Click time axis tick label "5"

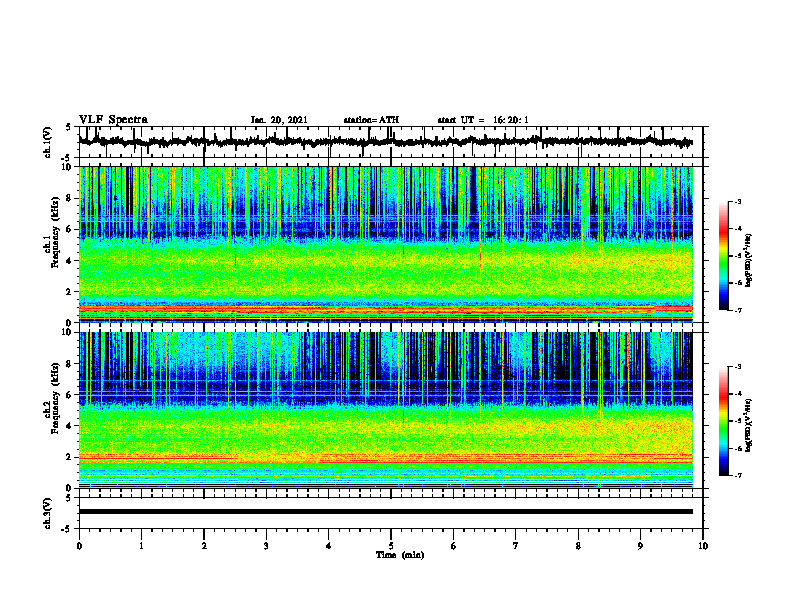click(x=391, y=546)
